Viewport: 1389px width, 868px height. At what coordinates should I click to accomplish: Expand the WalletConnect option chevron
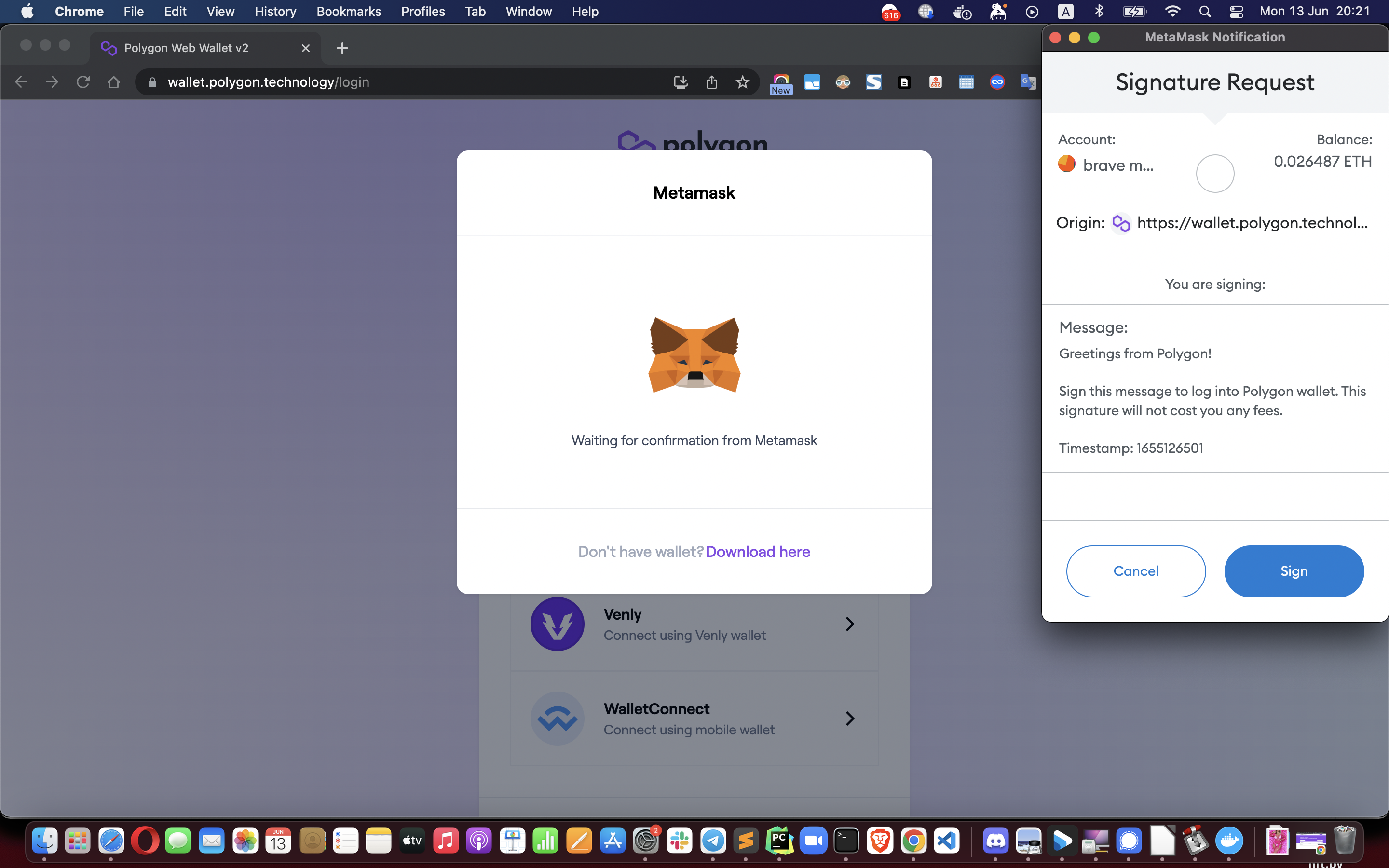pyautogui.click(x=850, y=718)
